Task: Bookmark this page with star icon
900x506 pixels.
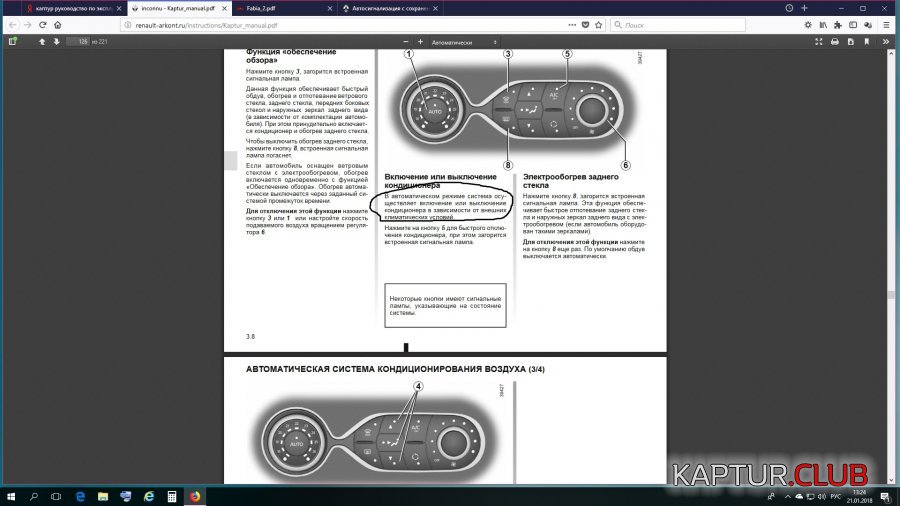Action: tap(599, 25)
